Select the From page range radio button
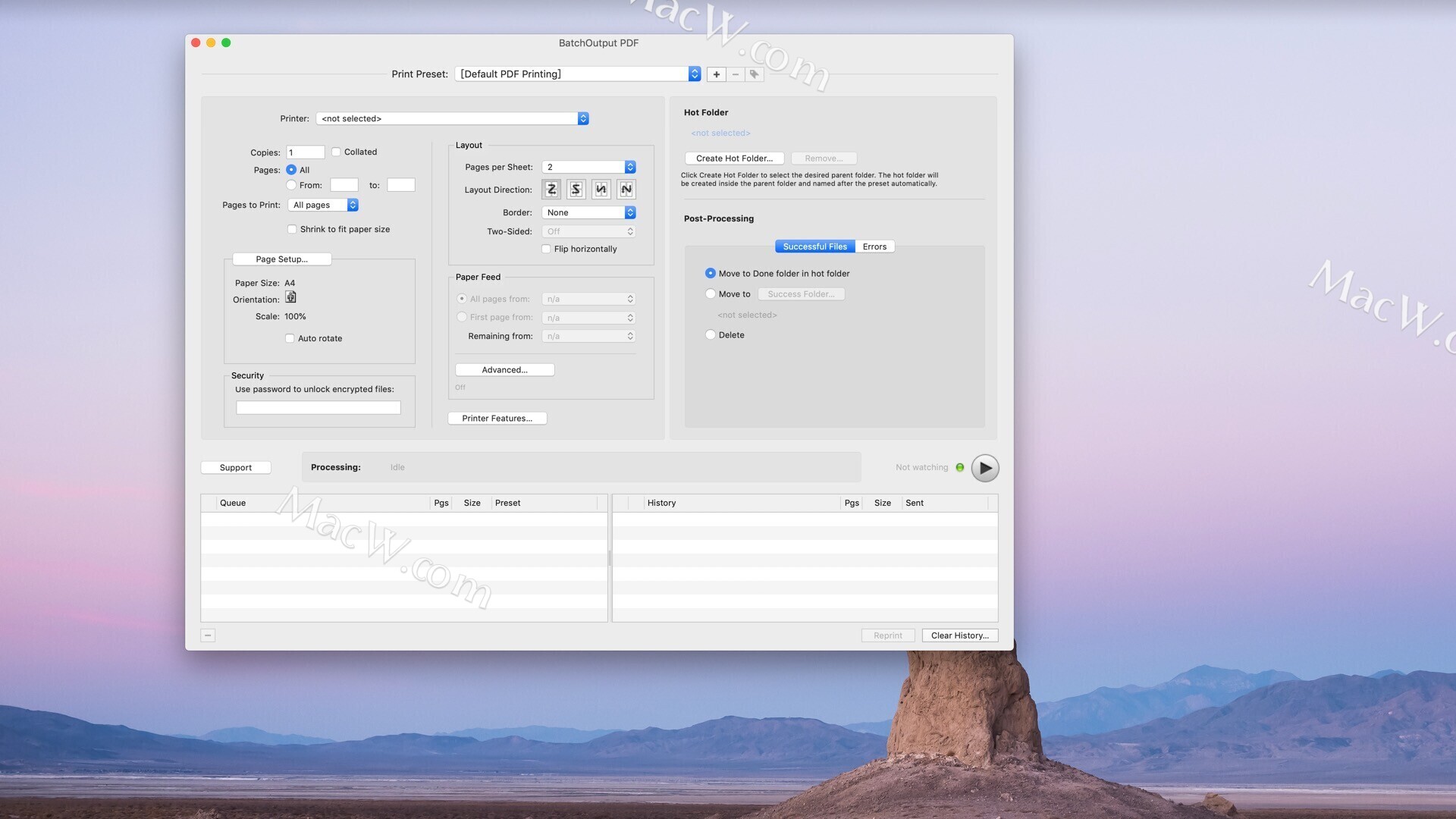1456x819 pixels. pos(291,185)
